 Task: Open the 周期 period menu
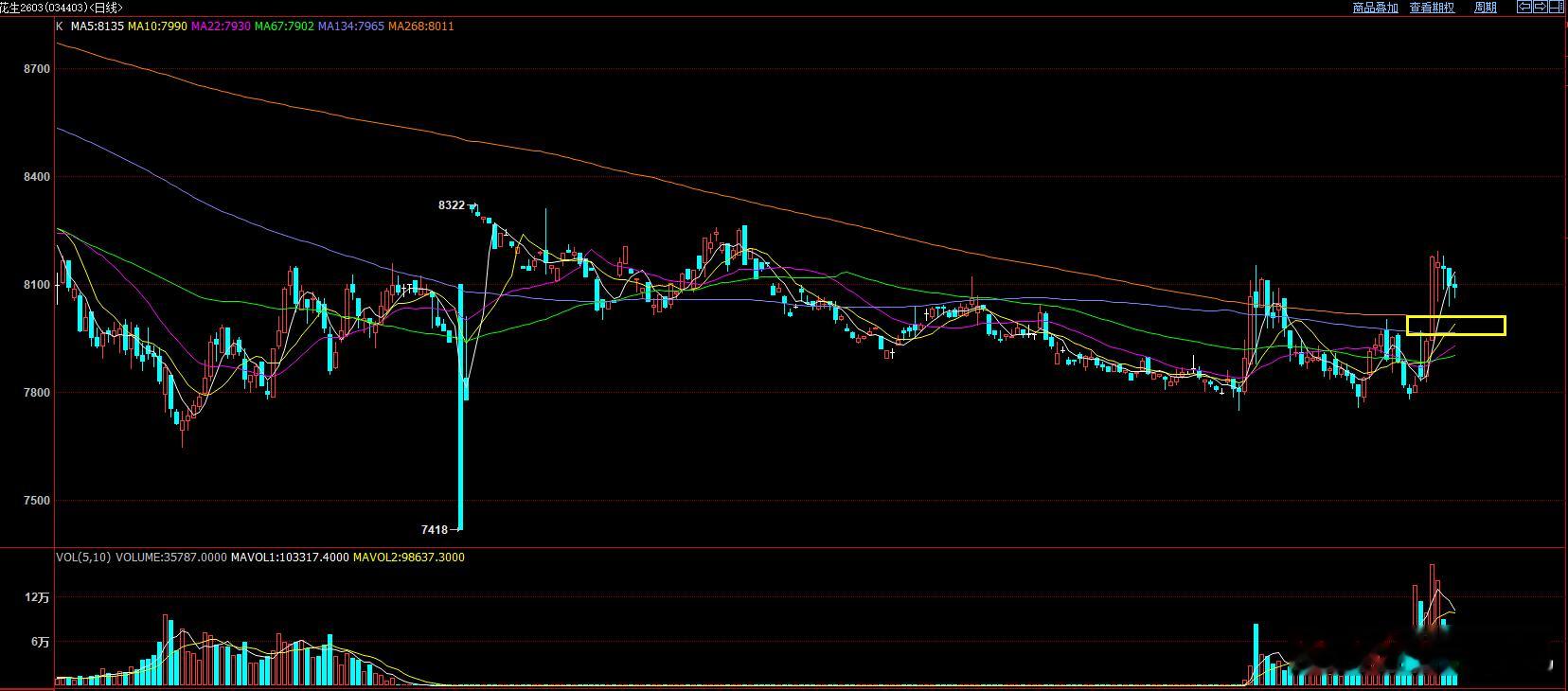[1486, 8]
